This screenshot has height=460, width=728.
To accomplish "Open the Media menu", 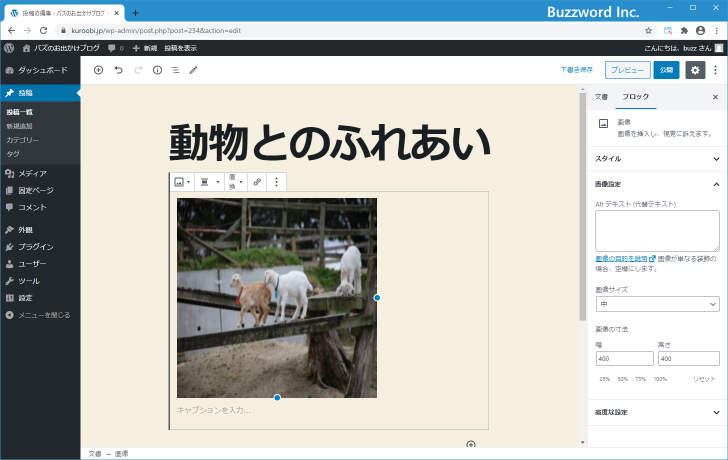I will 40,173.
